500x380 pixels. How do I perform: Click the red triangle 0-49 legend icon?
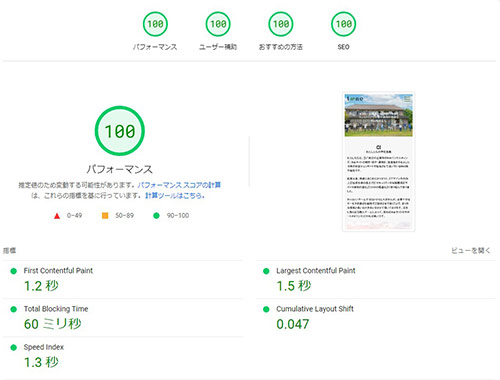click(x=57, y=216)
